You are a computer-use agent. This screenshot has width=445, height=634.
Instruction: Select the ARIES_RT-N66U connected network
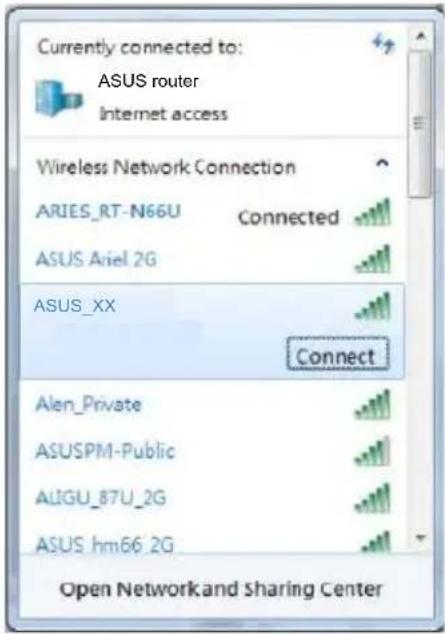click(x=213, y=213)
